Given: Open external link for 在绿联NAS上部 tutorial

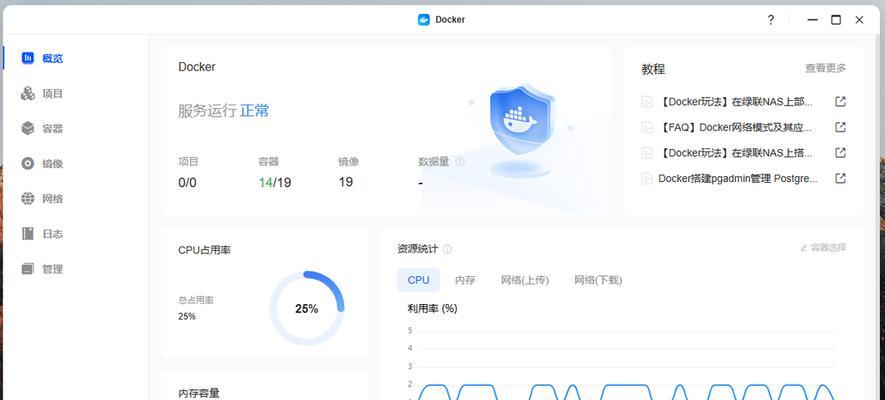Looking at the screenshot, I should [840, 102].
